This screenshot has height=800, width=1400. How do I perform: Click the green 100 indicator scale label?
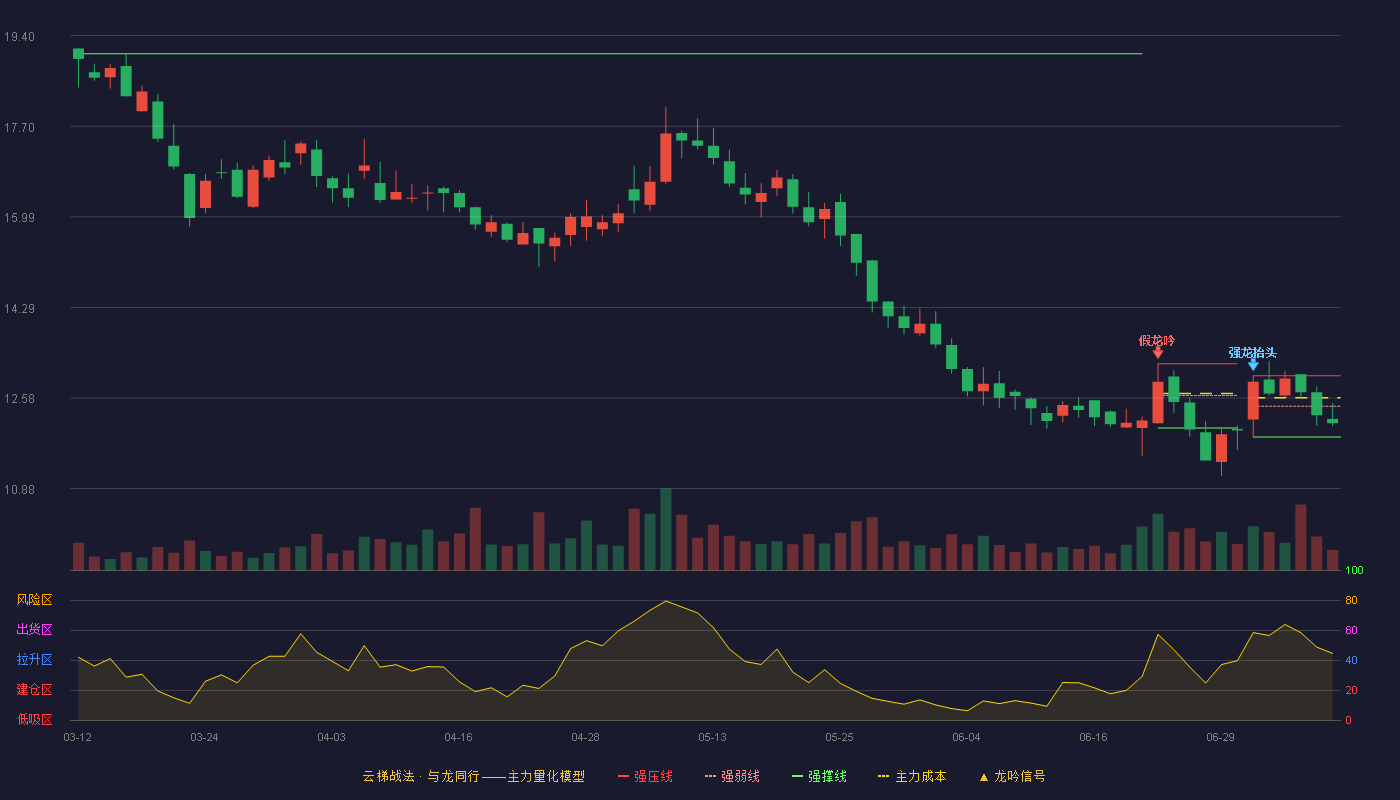[1354, 571]
